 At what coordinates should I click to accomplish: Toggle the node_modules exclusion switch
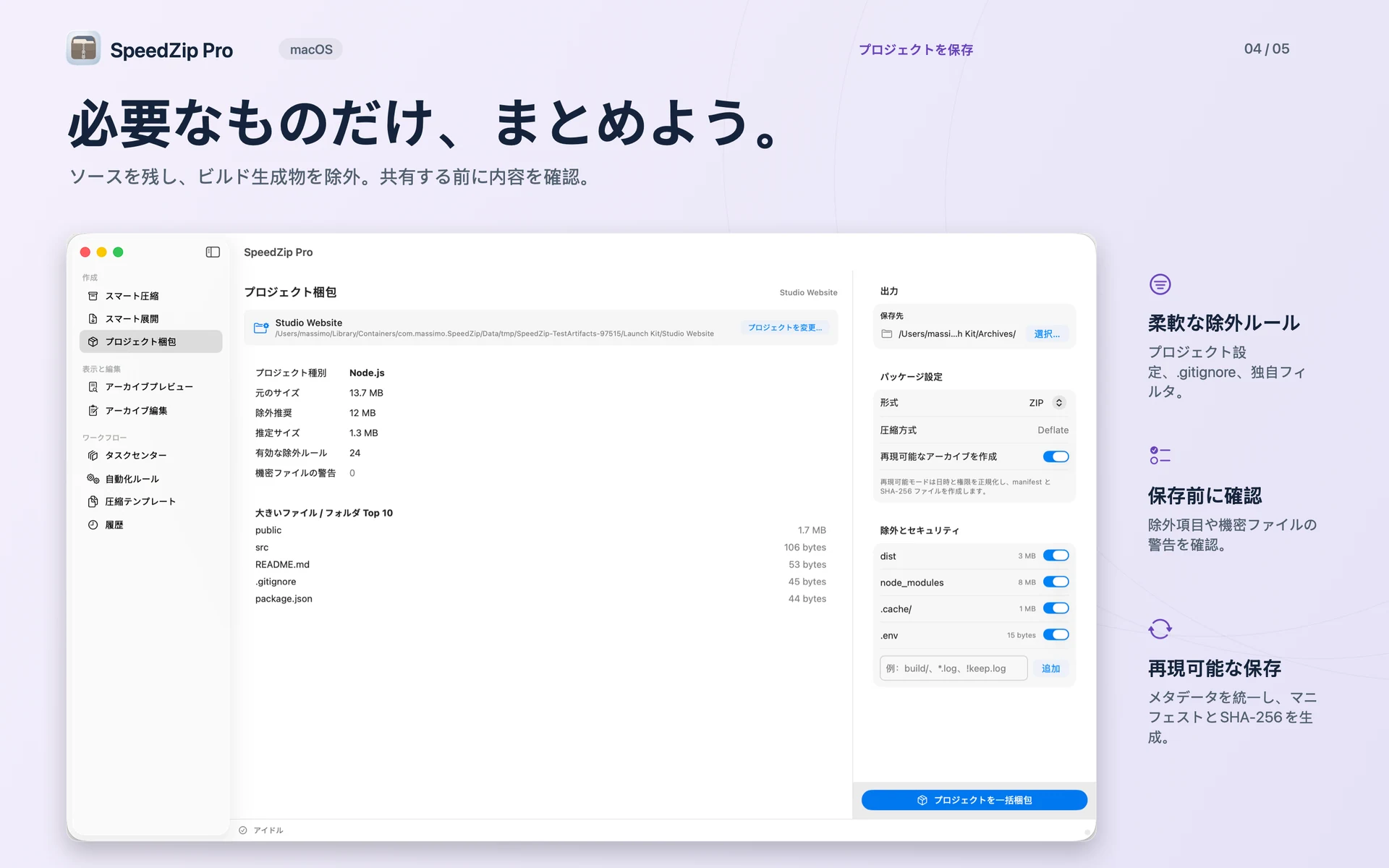(1055, 582)
